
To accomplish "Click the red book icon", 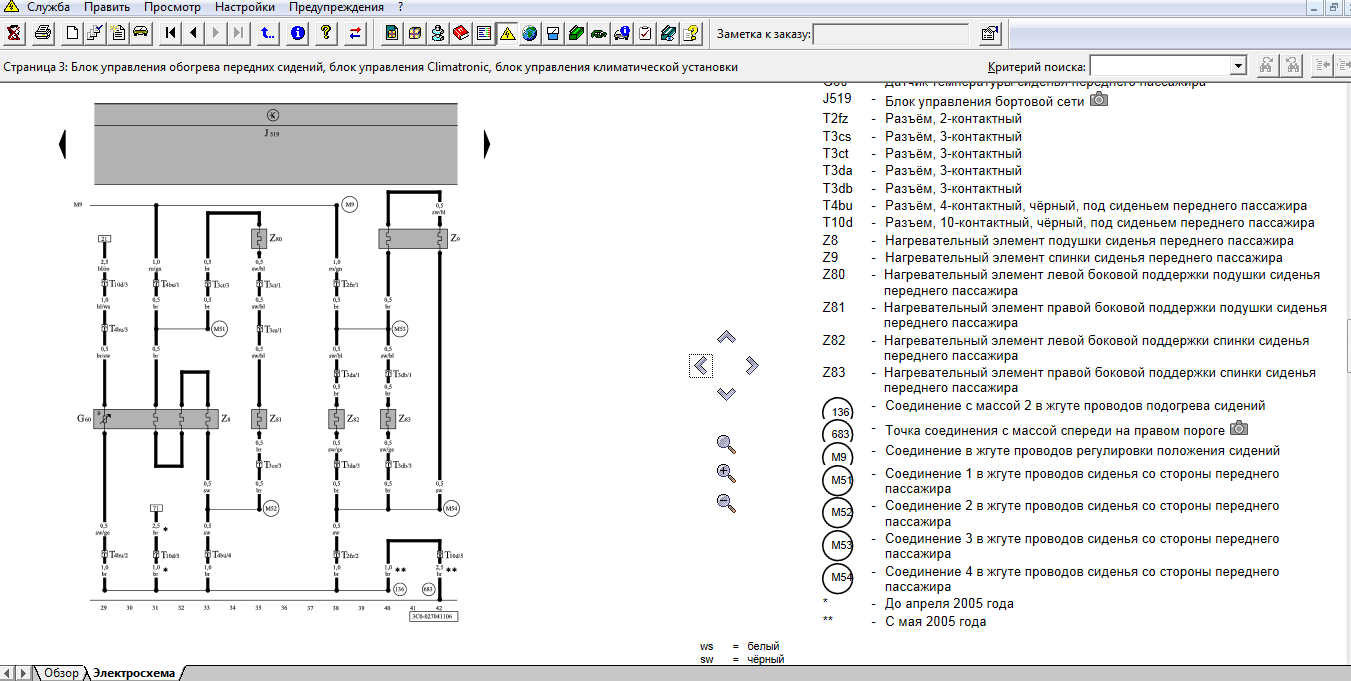I will point(461,33).
